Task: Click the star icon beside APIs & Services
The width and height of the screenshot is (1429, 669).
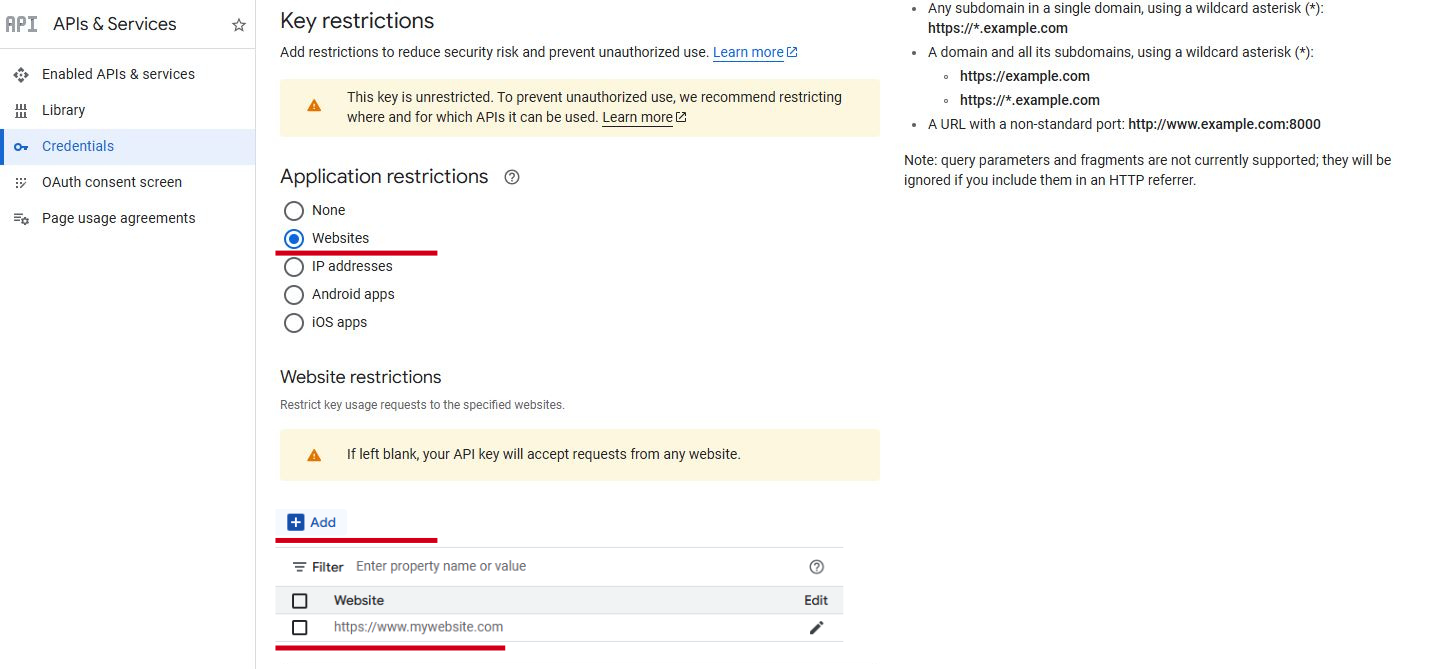Action: [239, 25]
